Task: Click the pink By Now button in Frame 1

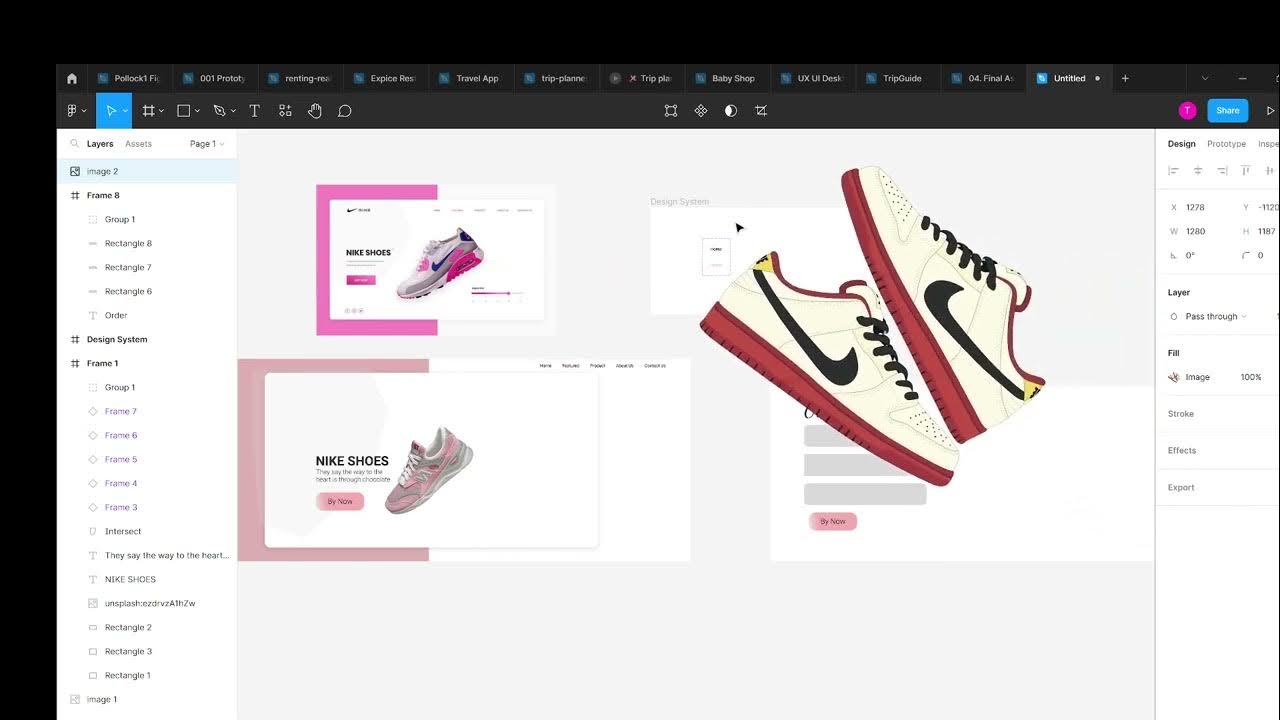Action: [340, 502]
